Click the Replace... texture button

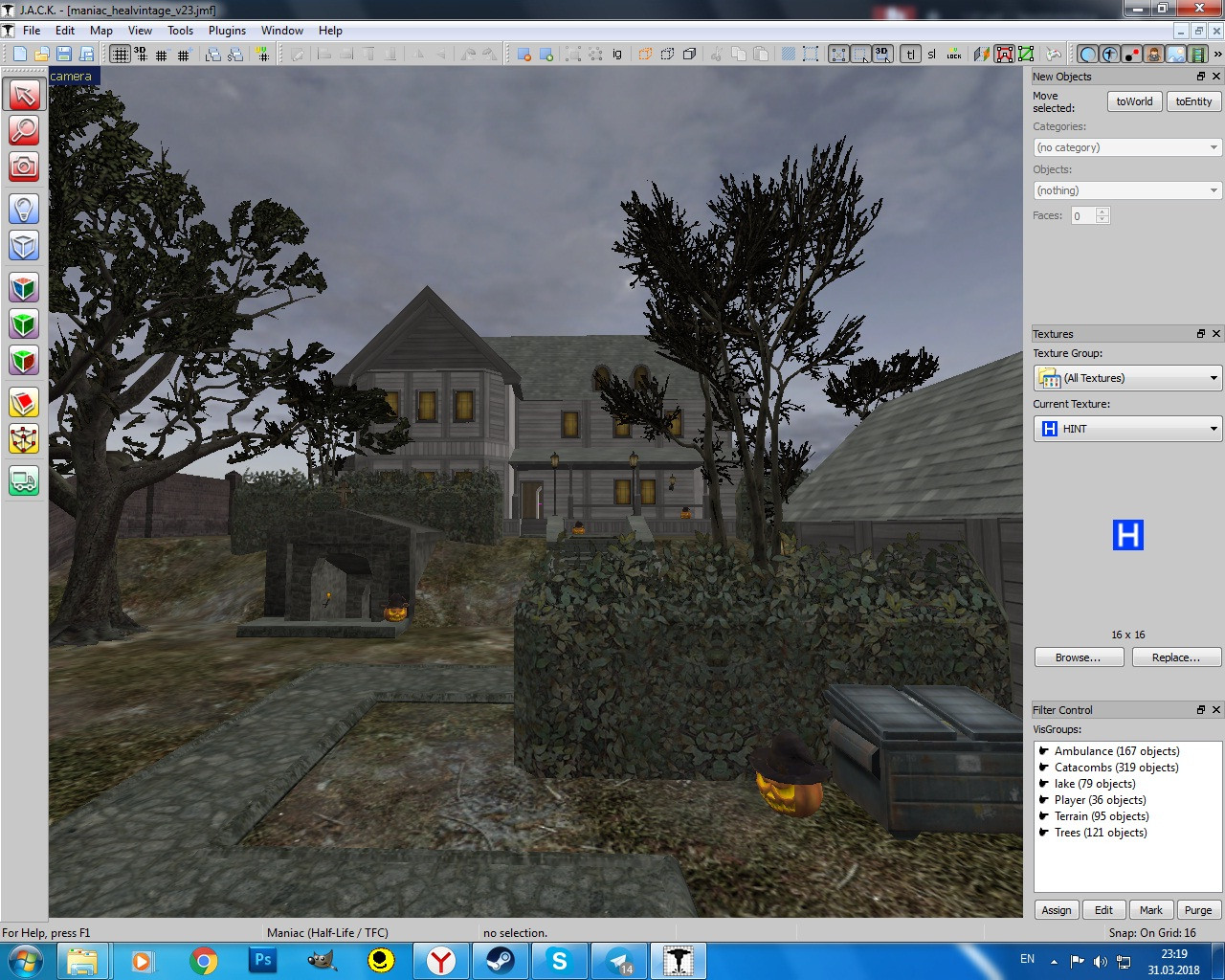click(1176, 657)
